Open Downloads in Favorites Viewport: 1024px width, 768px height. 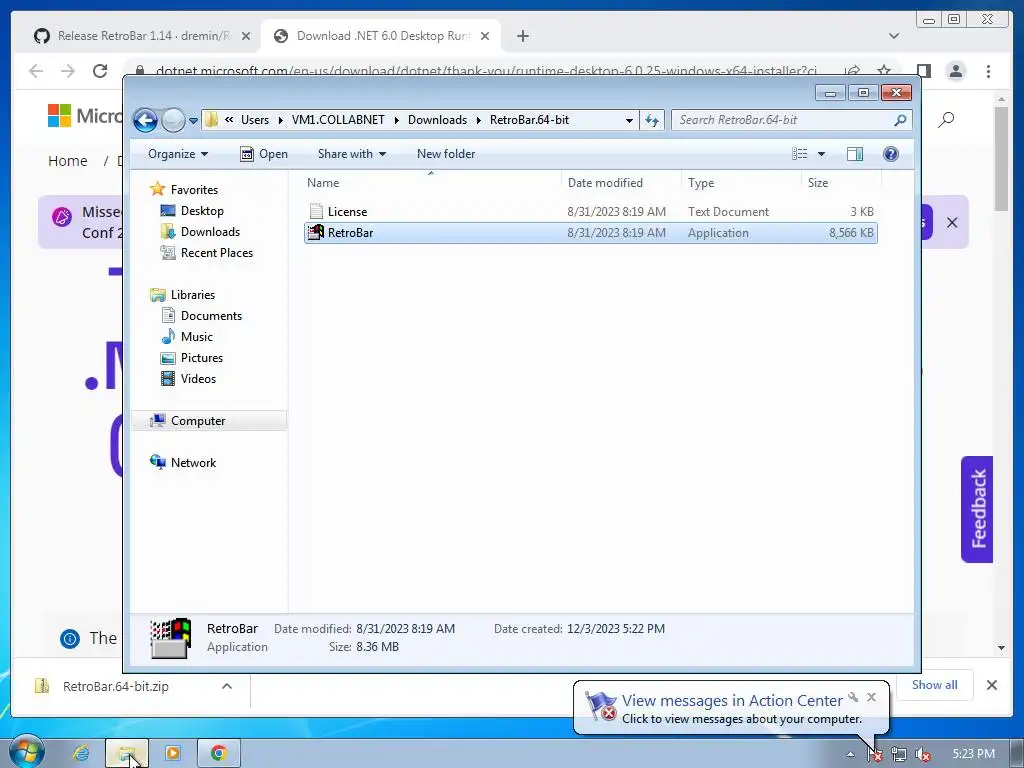210,232
